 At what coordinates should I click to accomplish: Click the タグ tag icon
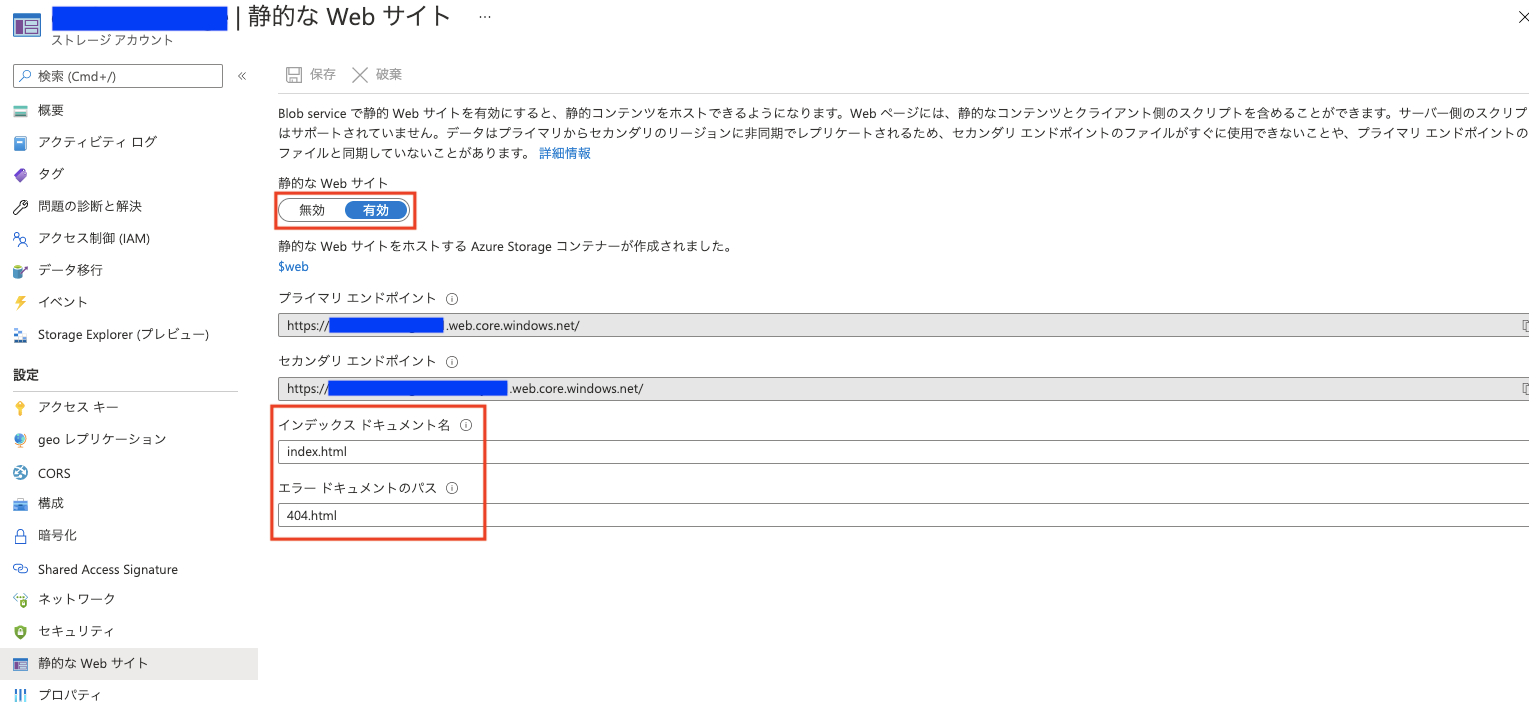coord(21,175)
